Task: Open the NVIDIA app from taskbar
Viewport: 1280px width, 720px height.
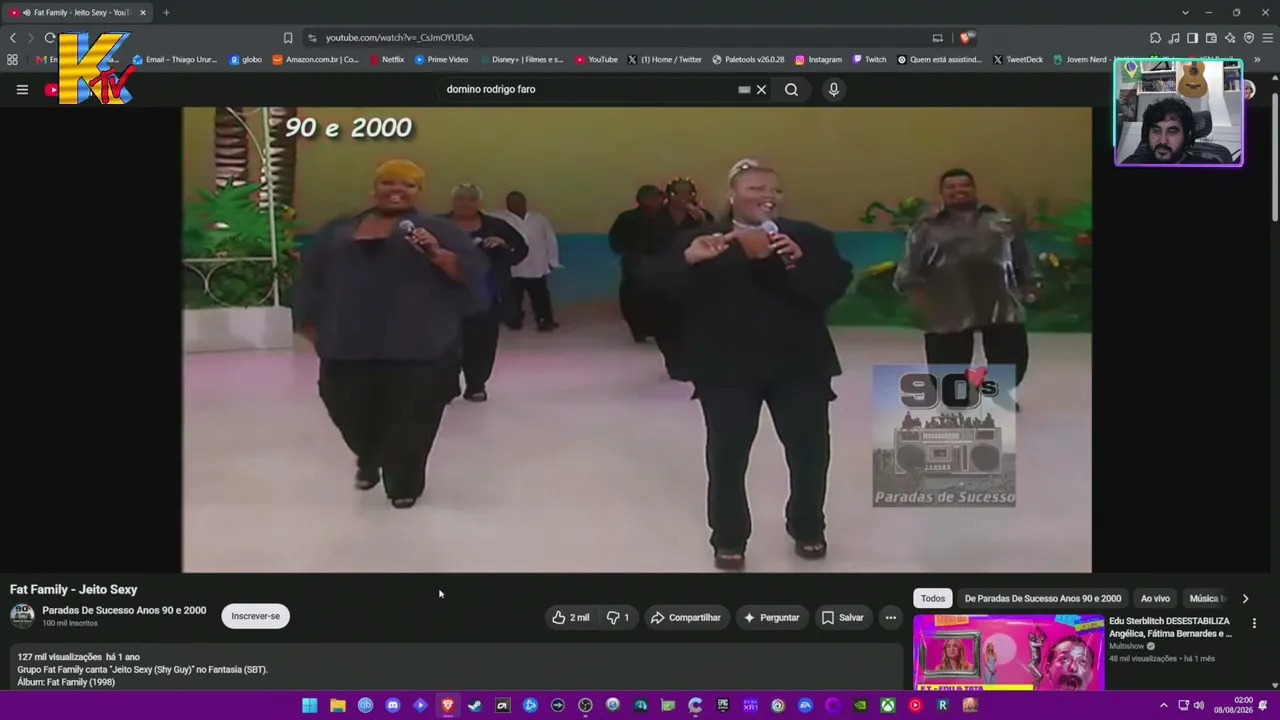Action: 860,706
